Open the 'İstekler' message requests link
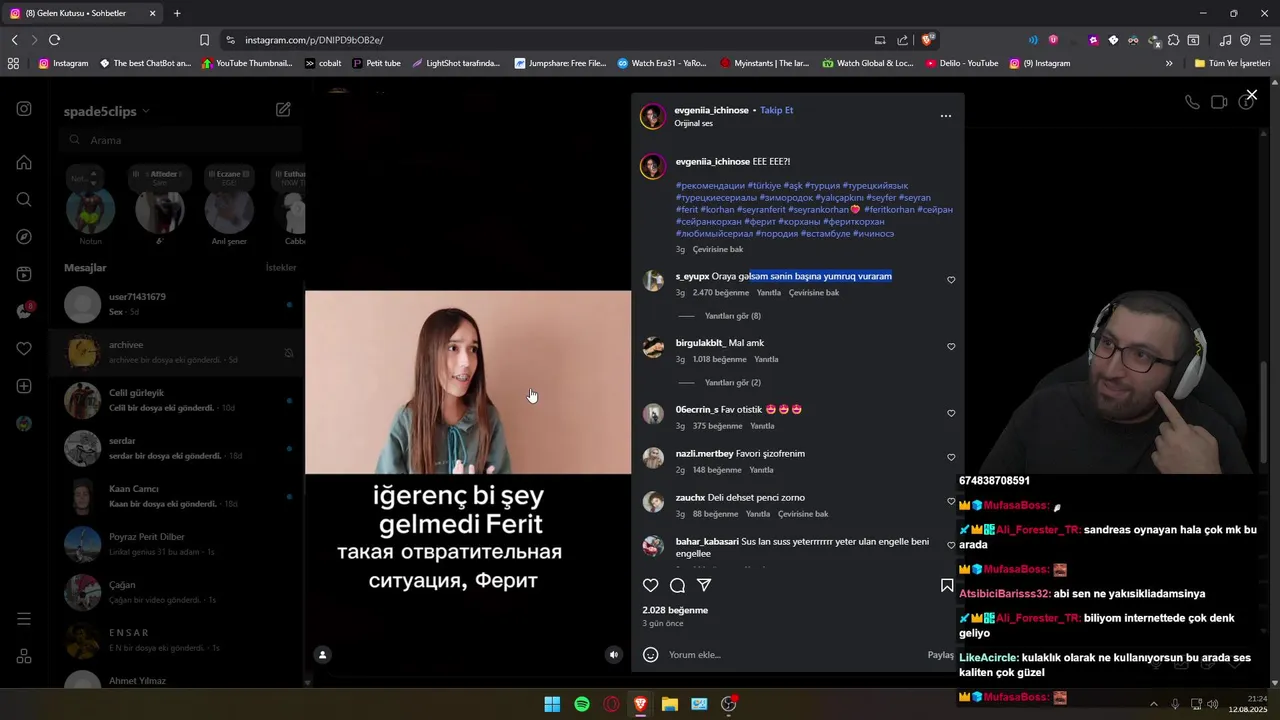The height and width of the screenshot is (720, 1280). click(281, 268)
